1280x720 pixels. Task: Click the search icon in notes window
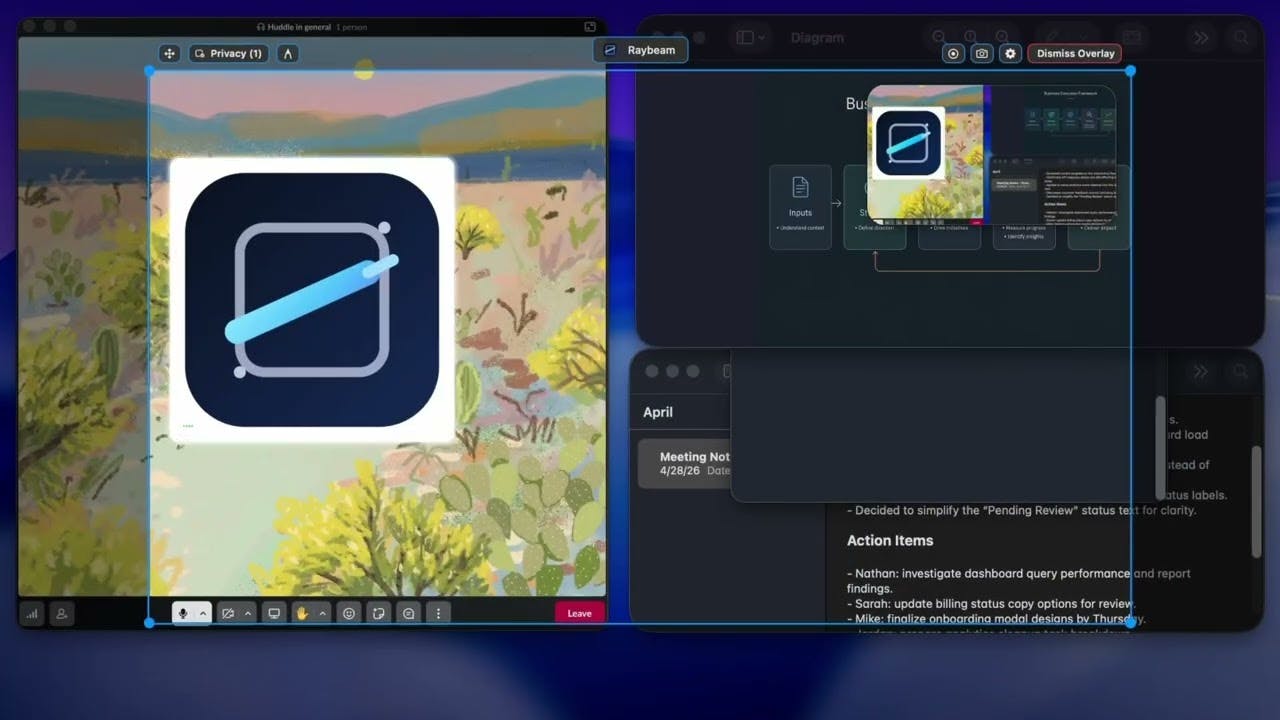1241,371
